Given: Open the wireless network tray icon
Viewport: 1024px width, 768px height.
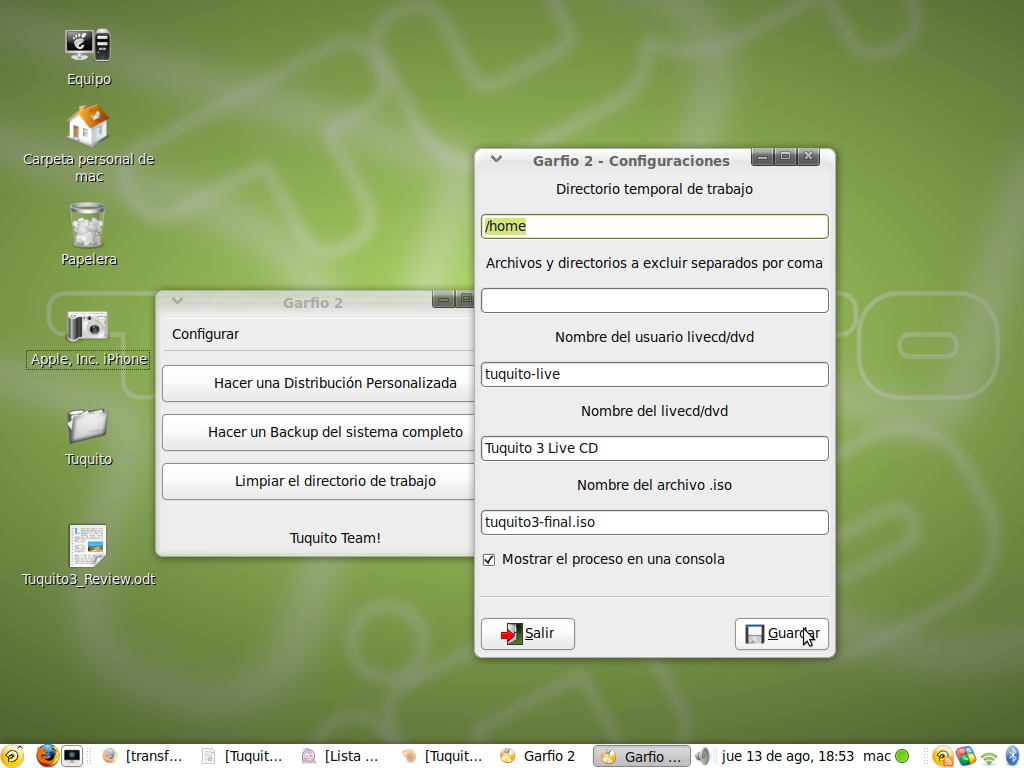Looking at the screenshot, I should click(989, 757).
